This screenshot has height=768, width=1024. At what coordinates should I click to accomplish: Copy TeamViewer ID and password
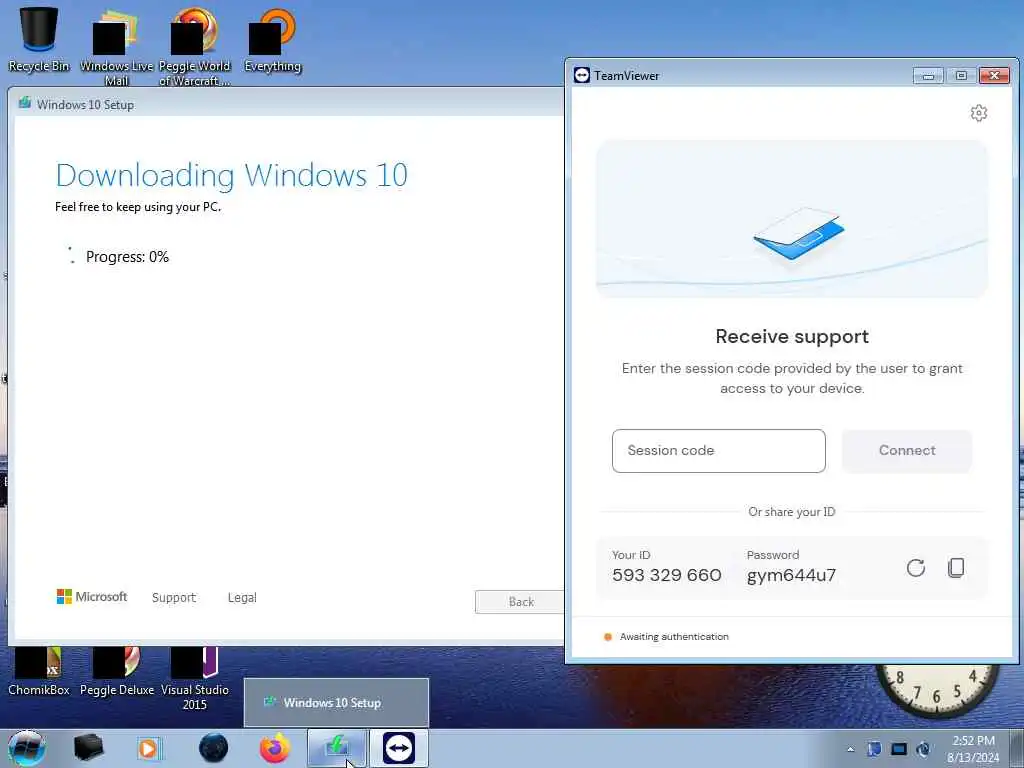pos(956,568)
